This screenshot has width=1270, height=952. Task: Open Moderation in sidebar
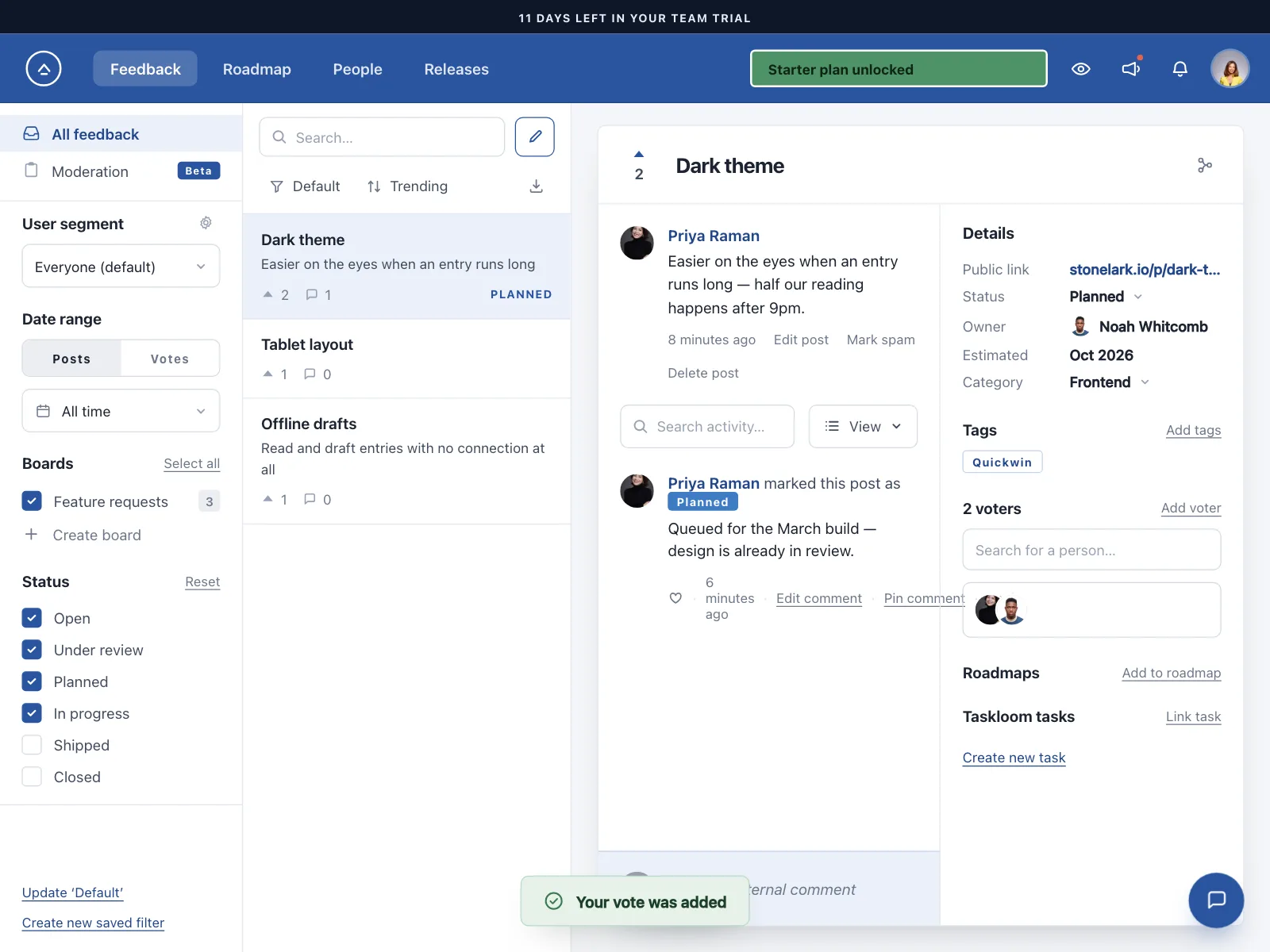coord(121,171)
